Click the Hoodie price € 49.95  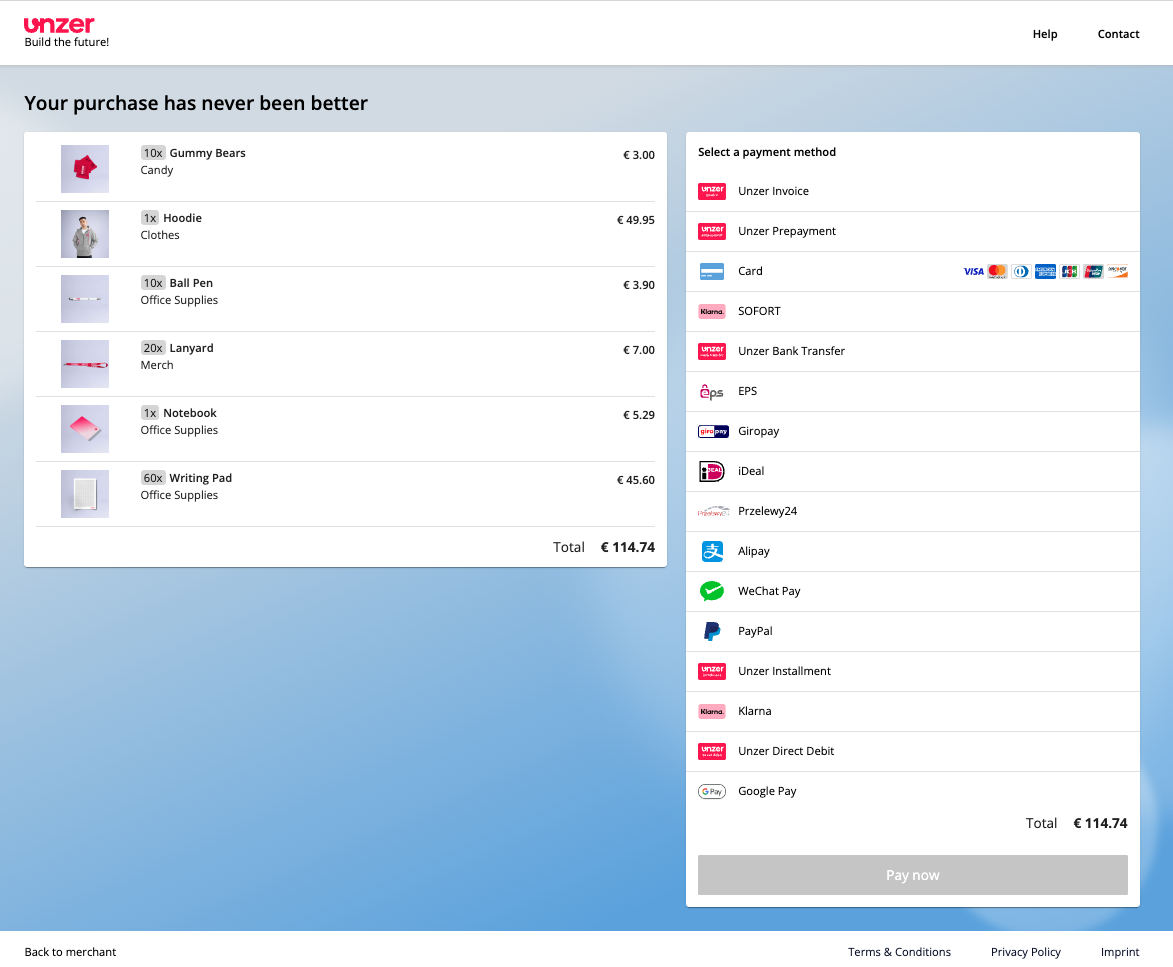[x=635, y=220]
